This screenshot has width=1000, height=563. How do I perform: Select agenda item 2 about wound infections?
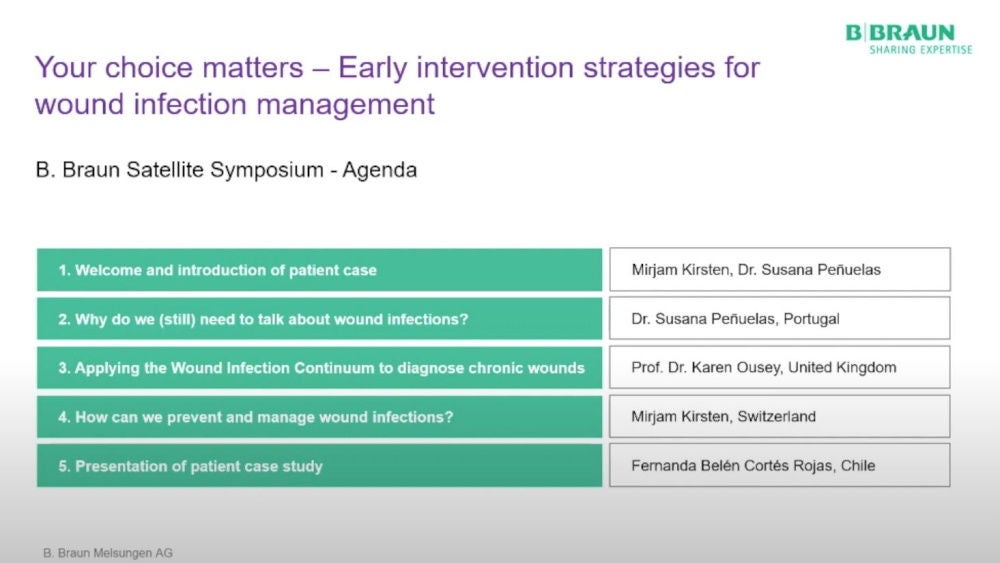point(319,319)
